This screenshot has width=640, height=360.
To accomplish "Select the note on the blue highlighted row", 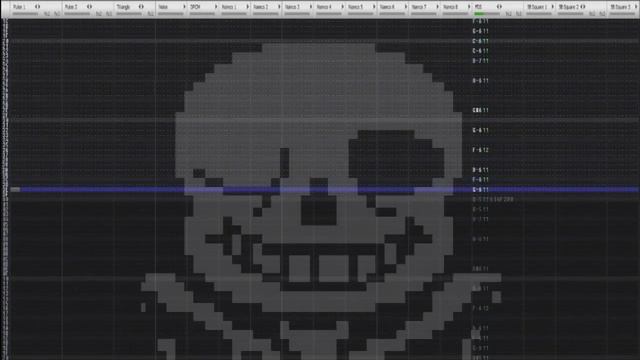I will tap(480, 190).
